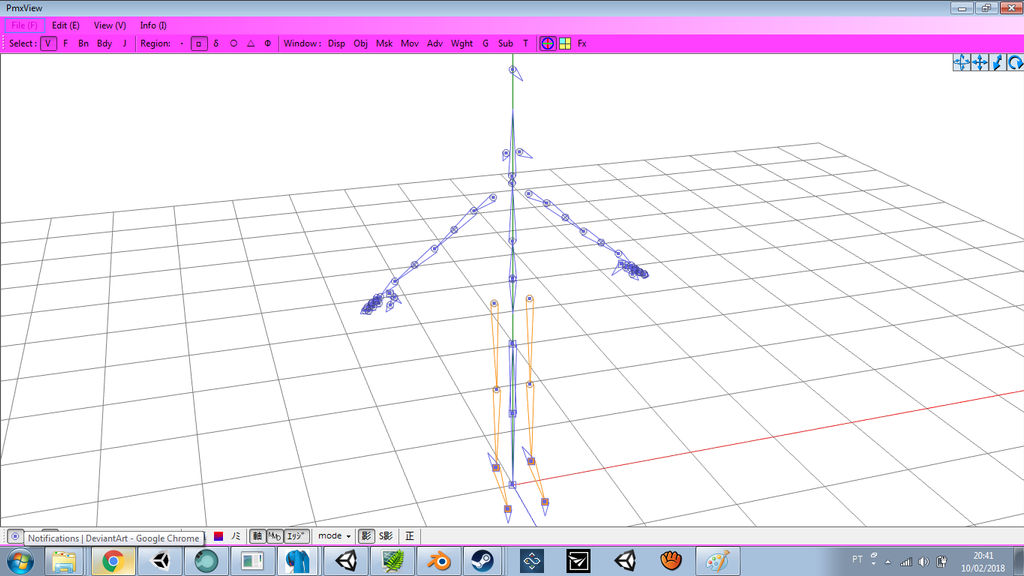Click the red color swatch near bottom bar
The width and height of the screenshot is (1024, 576).
218,536
